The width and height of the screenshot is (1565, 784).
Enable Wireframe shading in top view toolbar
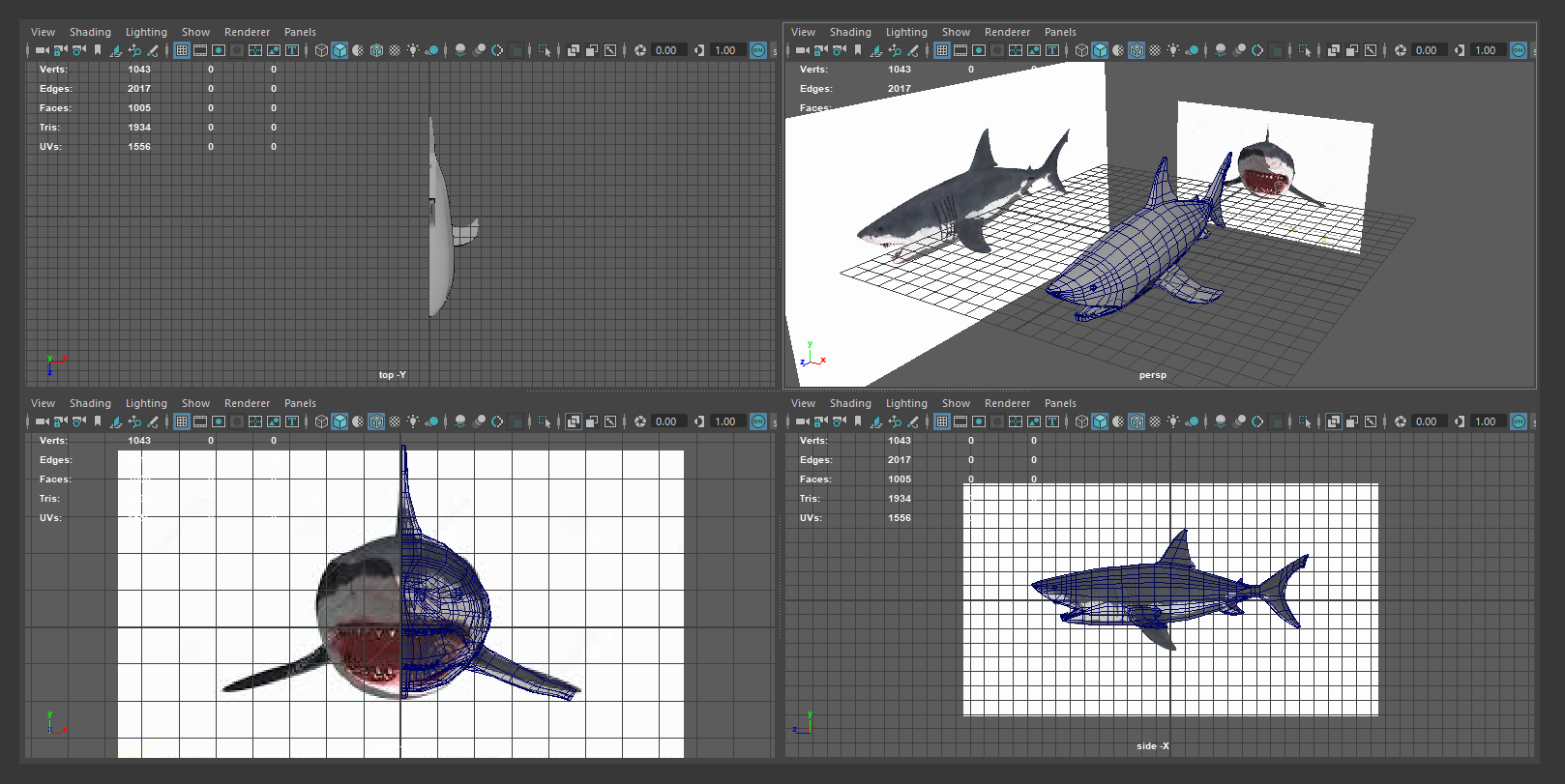(x=321, y=50)
